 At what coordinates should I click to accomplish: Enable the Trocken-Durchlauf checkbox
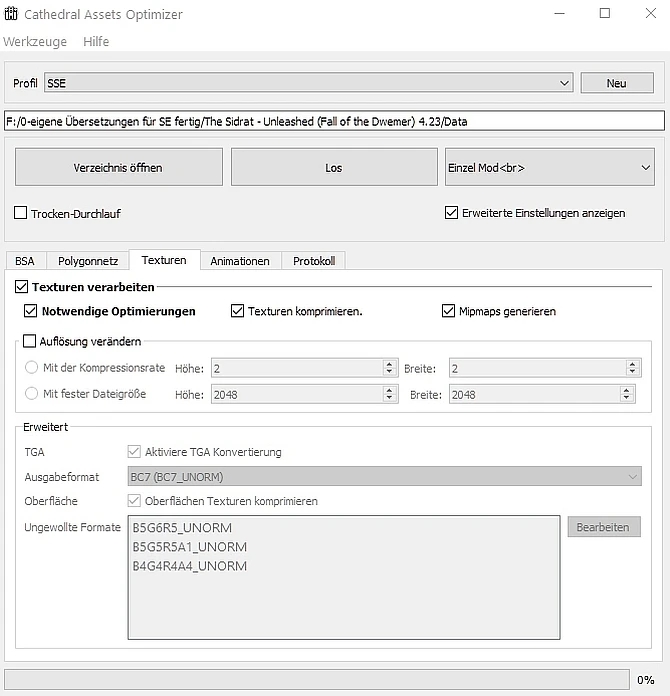pyautogui.click(x=21, y=213)
